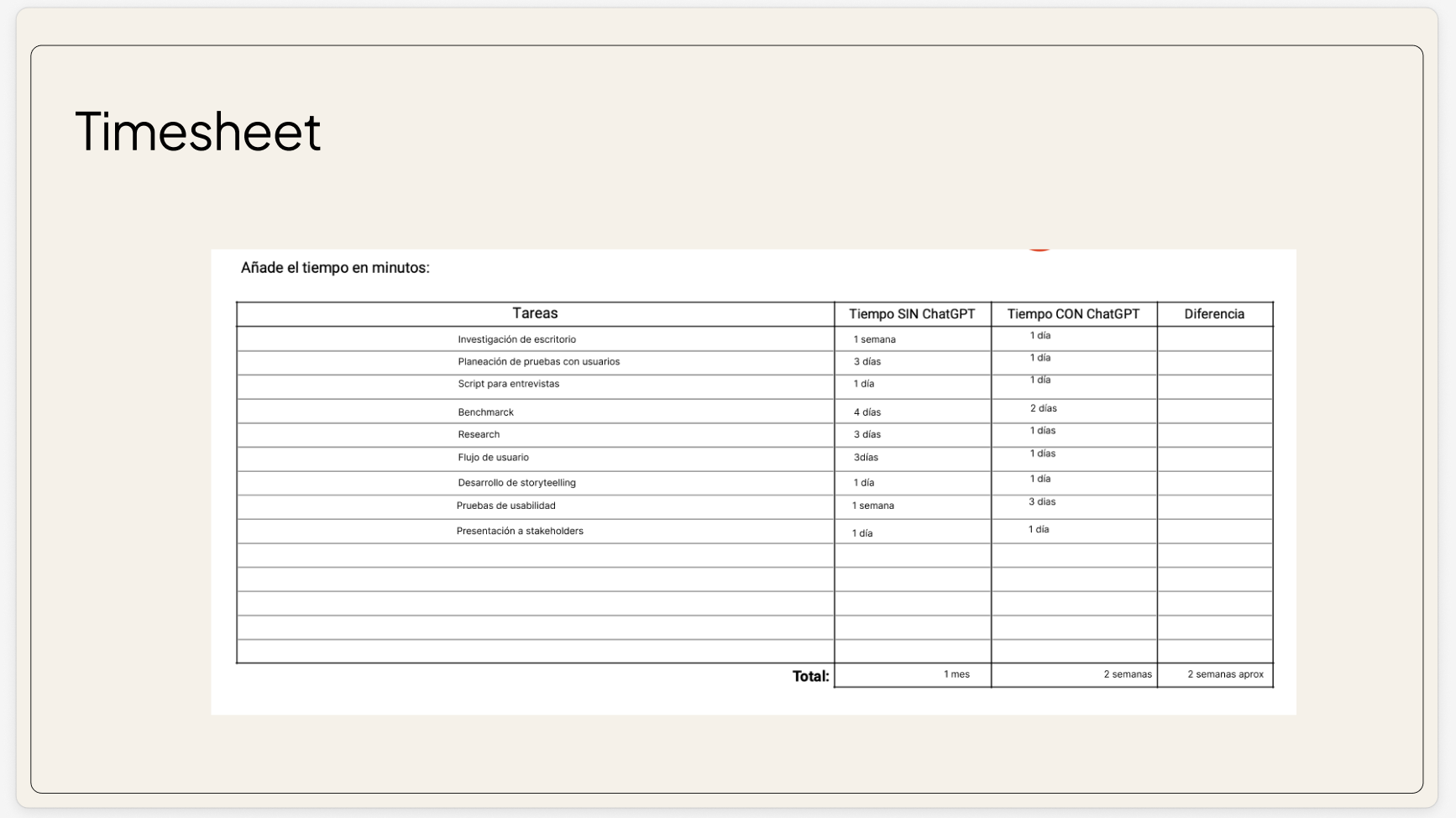Click the '2 semanas' total value
This screenshot has width=1456, height=818.
point(1128,674)
